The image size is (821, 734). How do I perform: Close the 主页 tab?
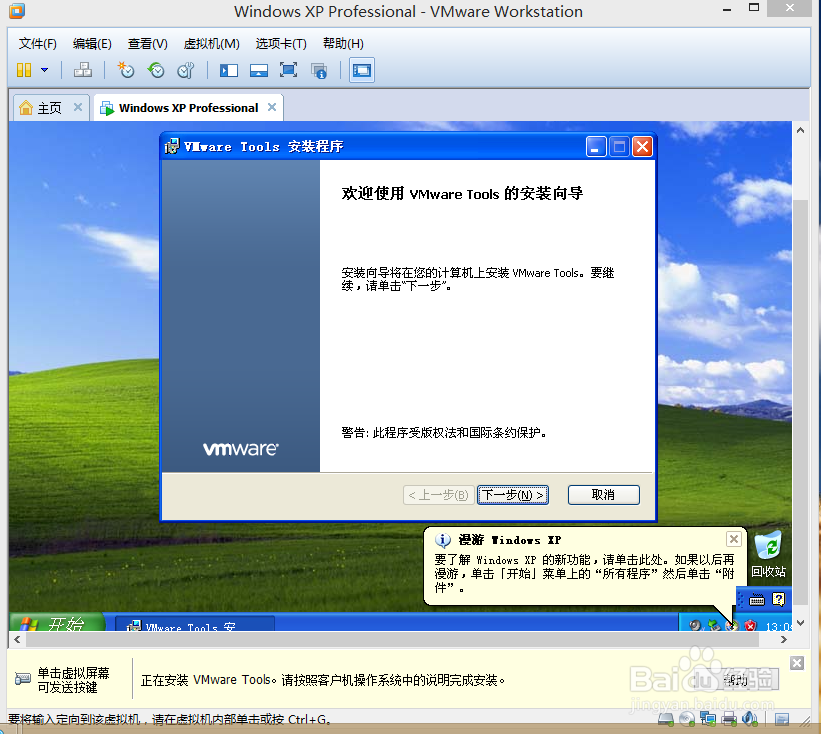[x=78, y=107]
